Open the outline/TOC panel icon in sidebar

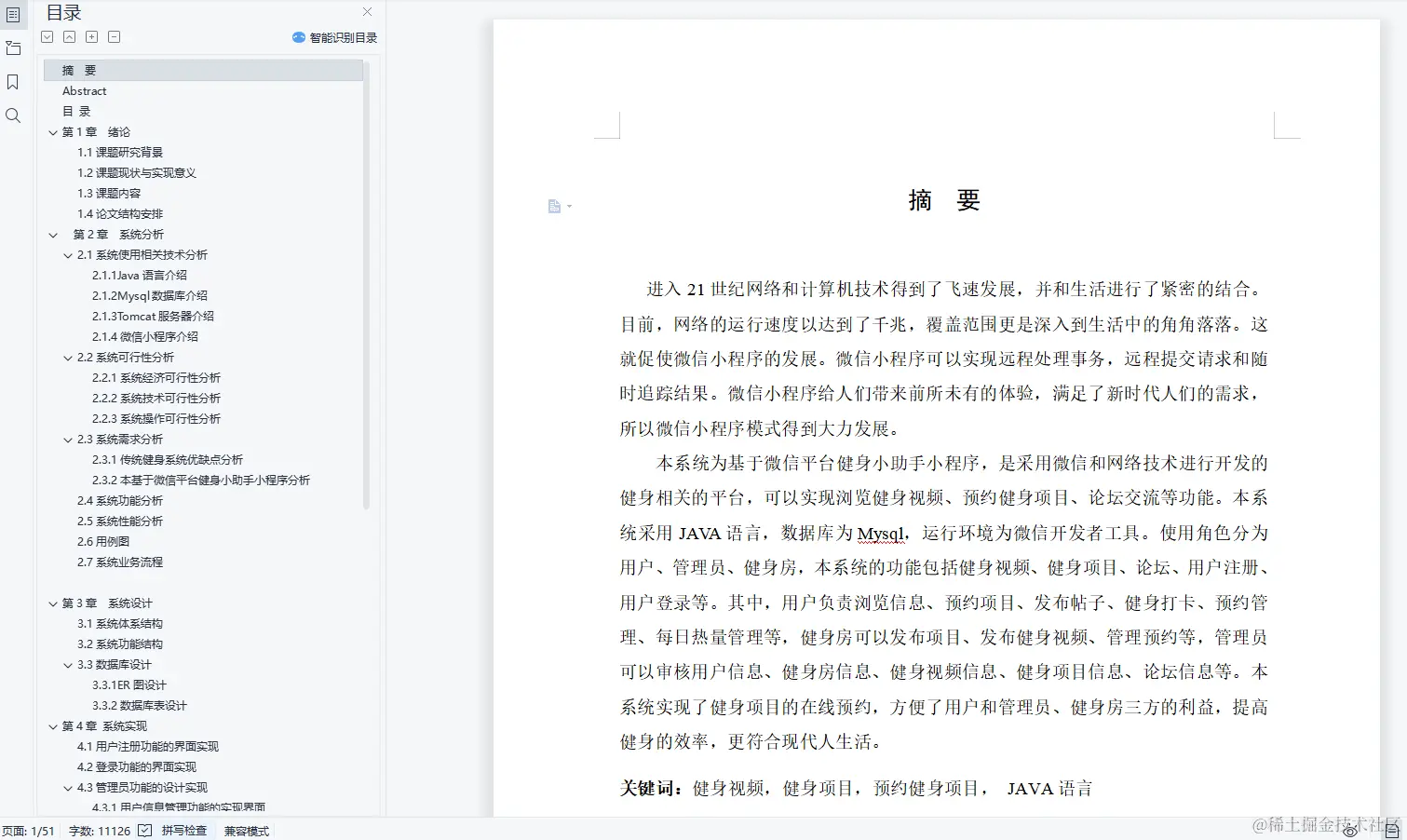click(x=13, y=15)
